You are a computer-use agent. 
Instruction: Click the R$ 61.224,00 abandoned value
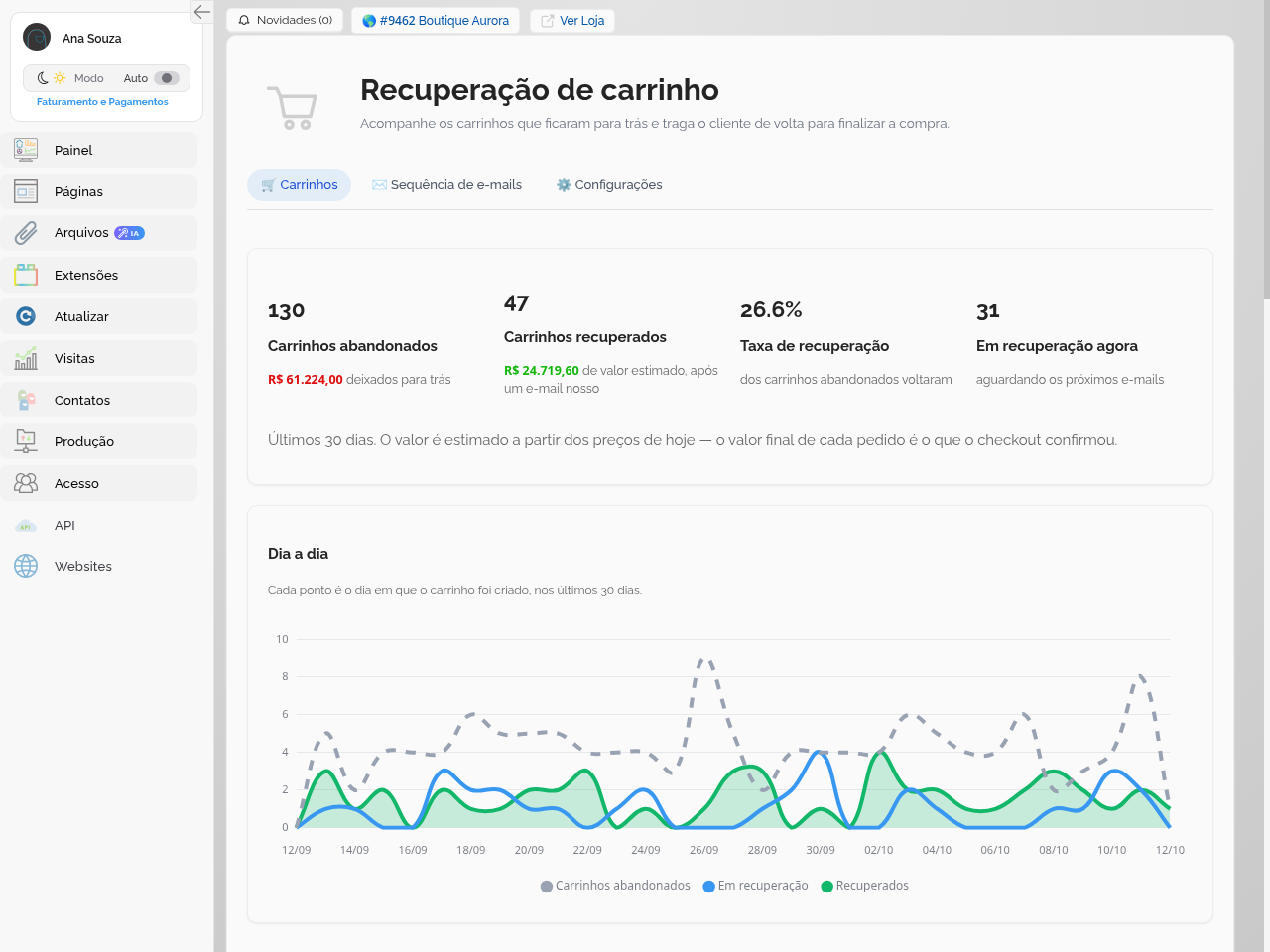[306, 380]
